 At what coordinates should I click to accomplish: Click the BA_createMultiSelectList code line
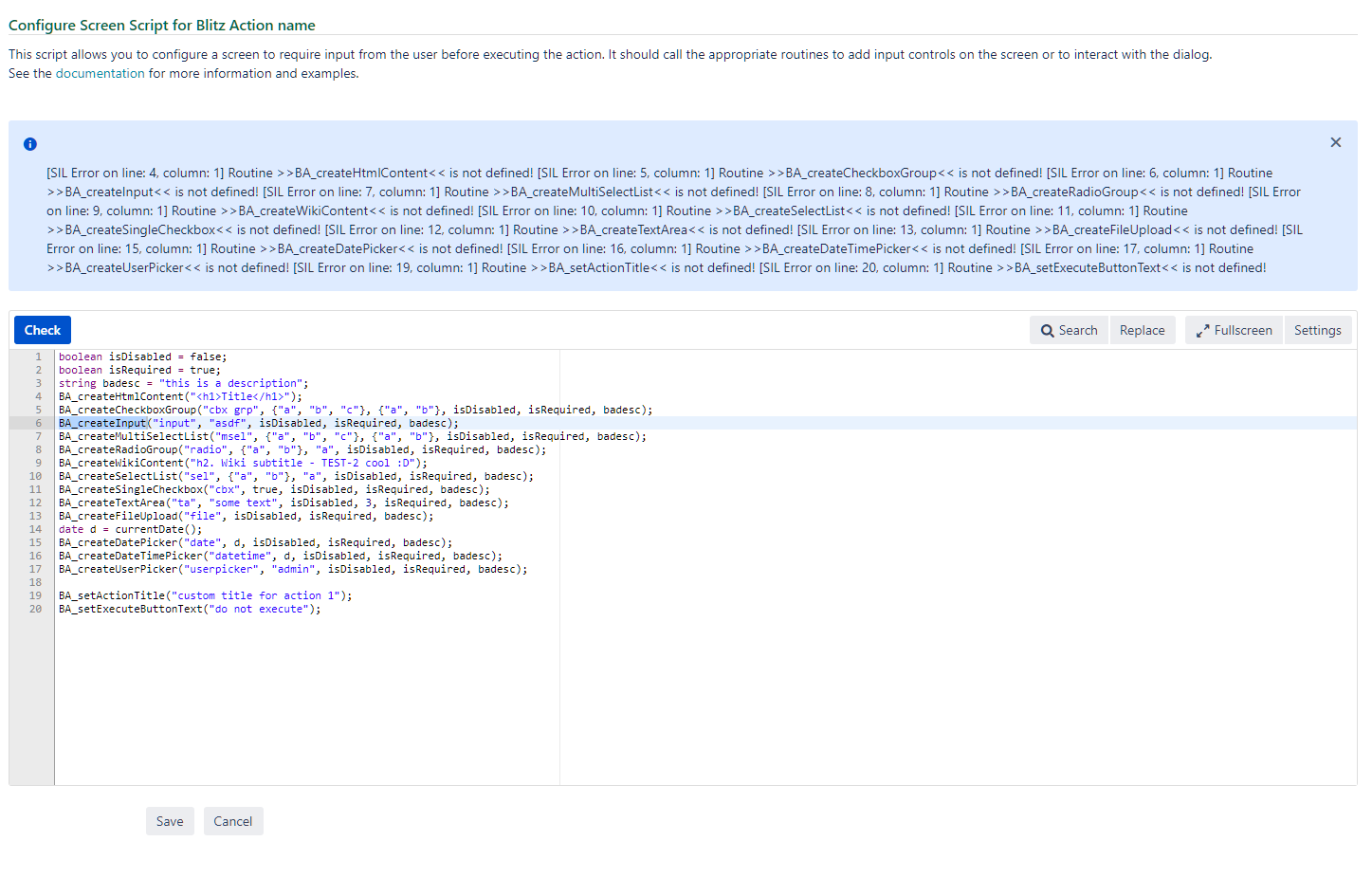pos(353,436)
